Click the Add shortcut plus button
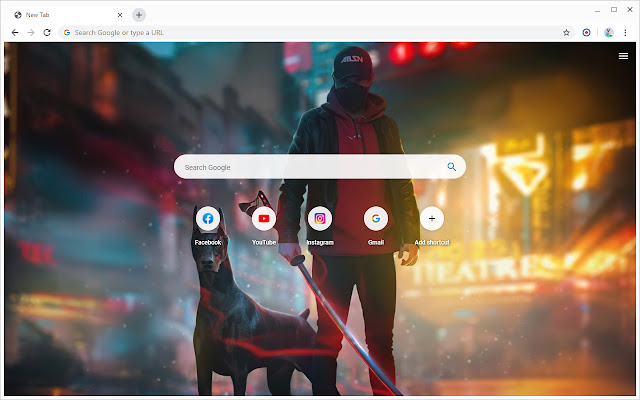Screen dimensions: 640x400 point(432,219)
